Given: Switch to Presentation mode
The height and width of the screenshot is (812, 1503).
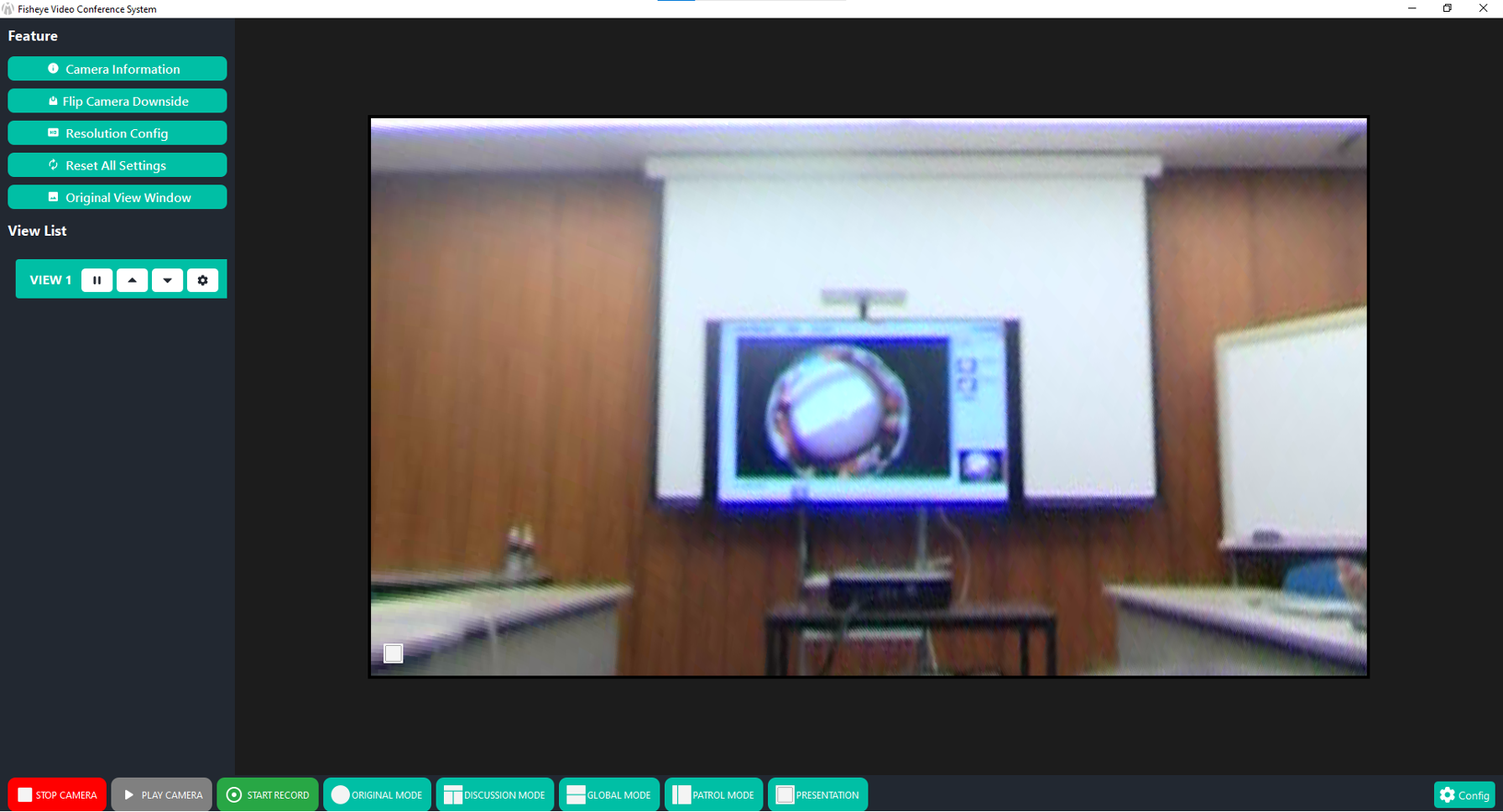Looking at the screenshot, I should pyautogui.click(x=817, y=794).
